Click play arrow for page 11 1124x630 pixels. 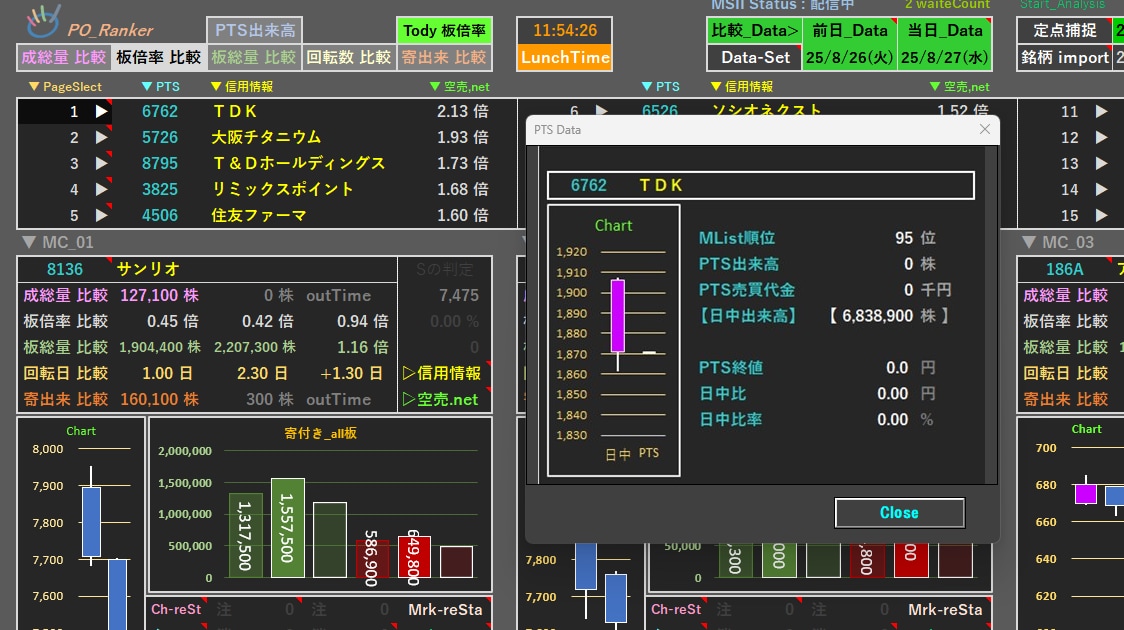1101,111
